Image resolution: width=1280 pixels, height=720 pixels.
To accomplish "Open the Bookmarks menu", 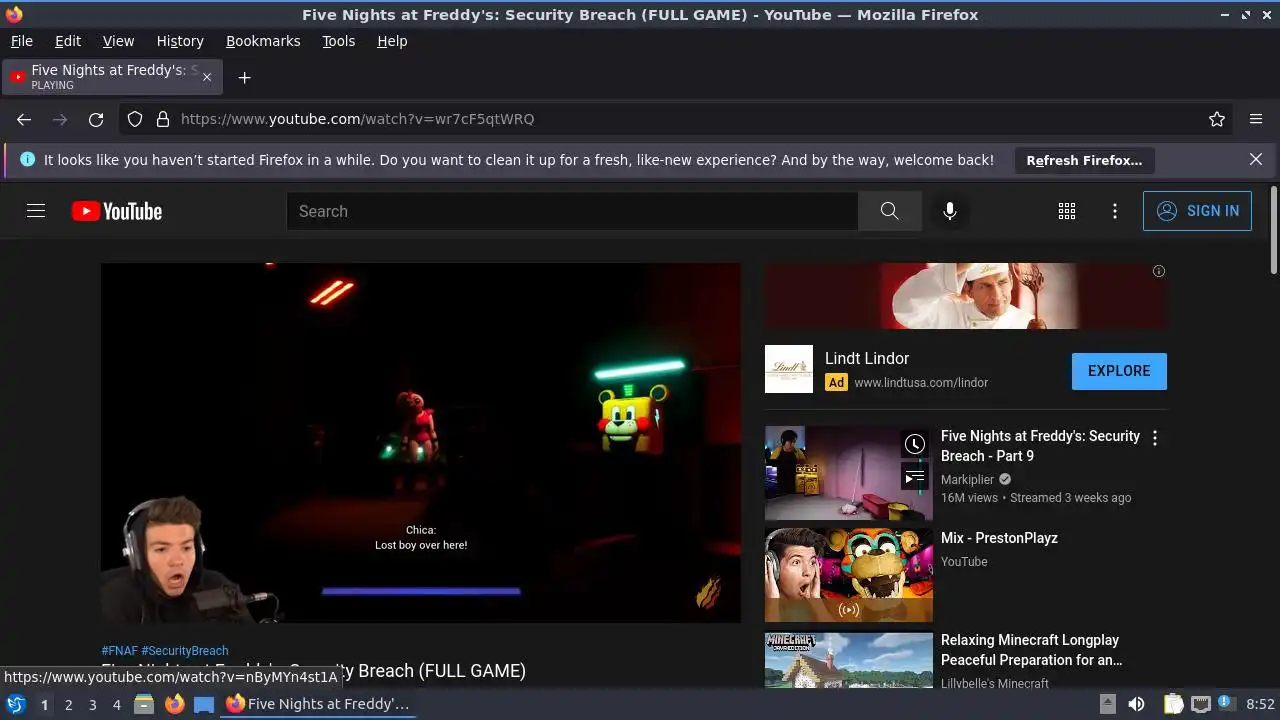I will [x=263, y=41].
